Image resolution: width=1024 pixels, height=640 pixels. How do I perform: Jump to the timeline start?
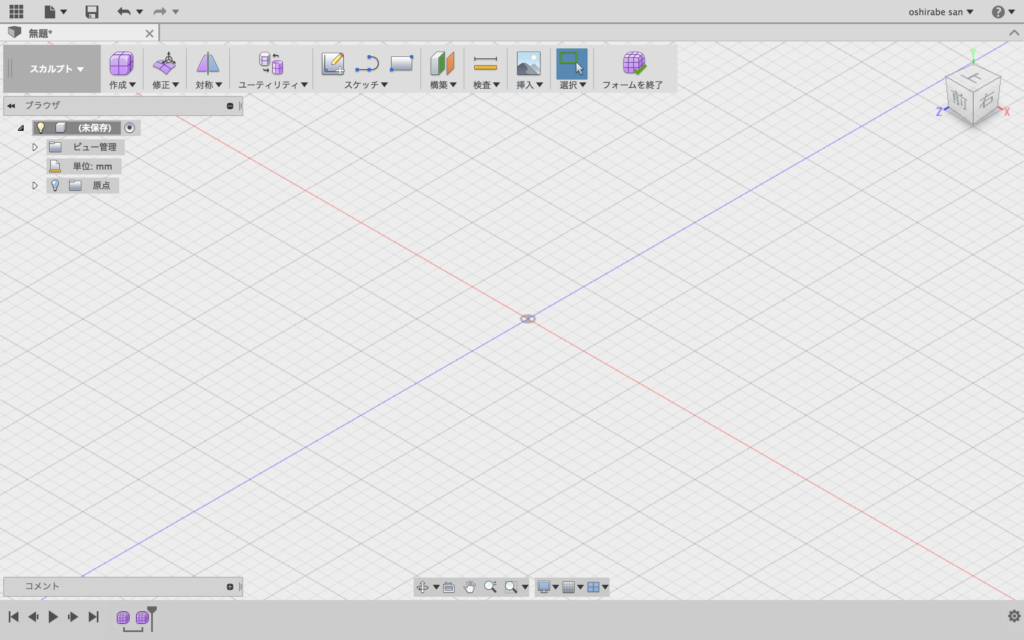(x=13, y=616)
